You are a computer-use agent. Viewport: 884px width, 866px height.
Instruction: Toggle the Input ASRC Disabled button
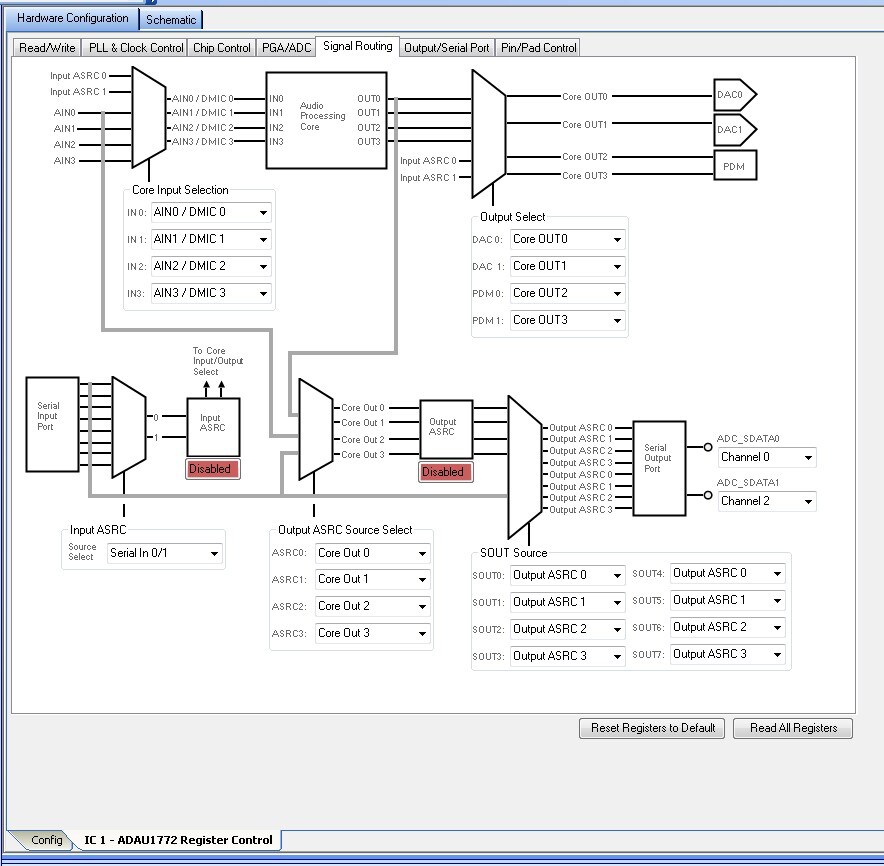(x=213, y=469)
